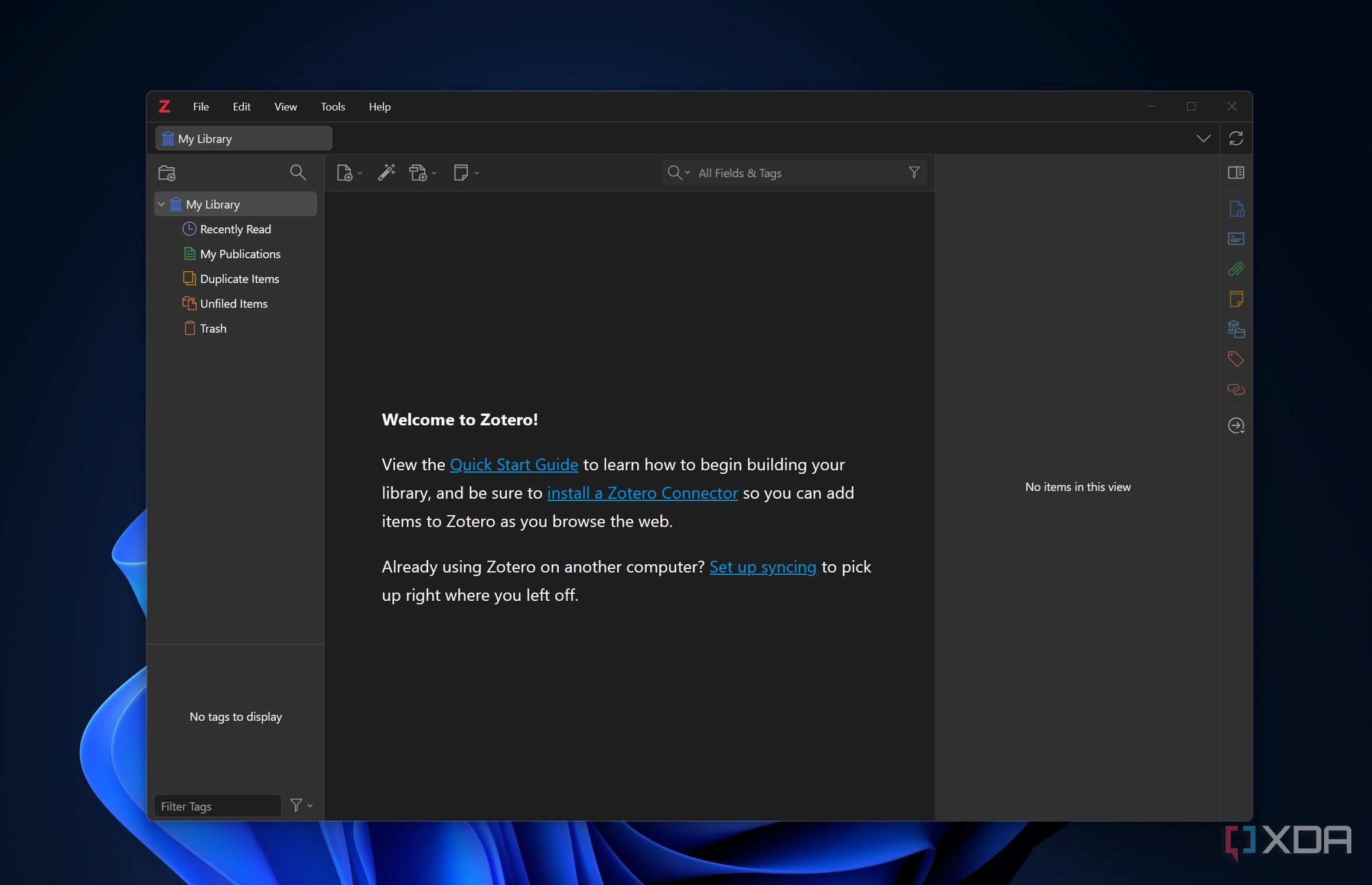Click the tag selector filter funnel icon
The width and height of the screenshot is (1372, 885).
[x=296, y=805]
